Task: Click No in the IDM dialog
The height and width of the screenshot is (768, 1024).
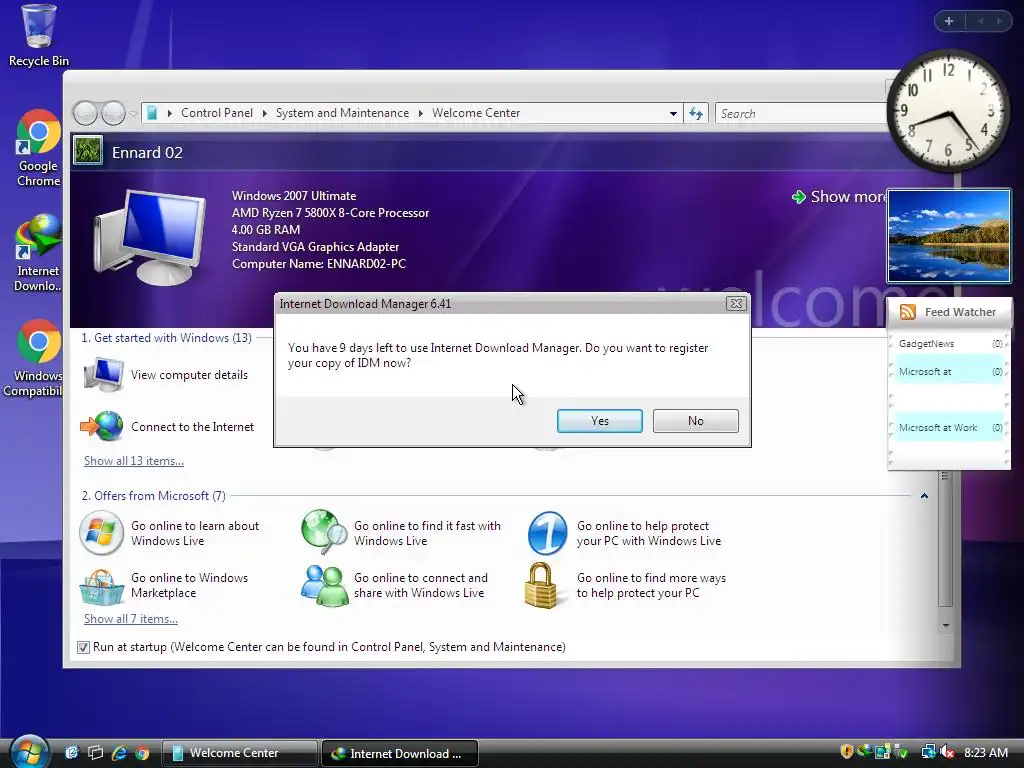Action: (696, 421)
